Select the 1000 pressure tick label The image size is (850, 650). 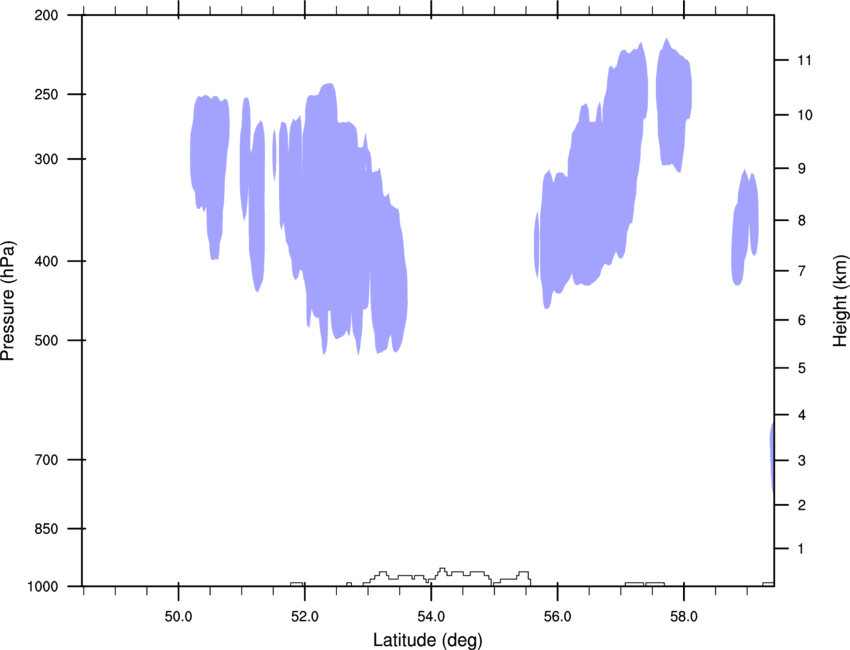(43, 587)
